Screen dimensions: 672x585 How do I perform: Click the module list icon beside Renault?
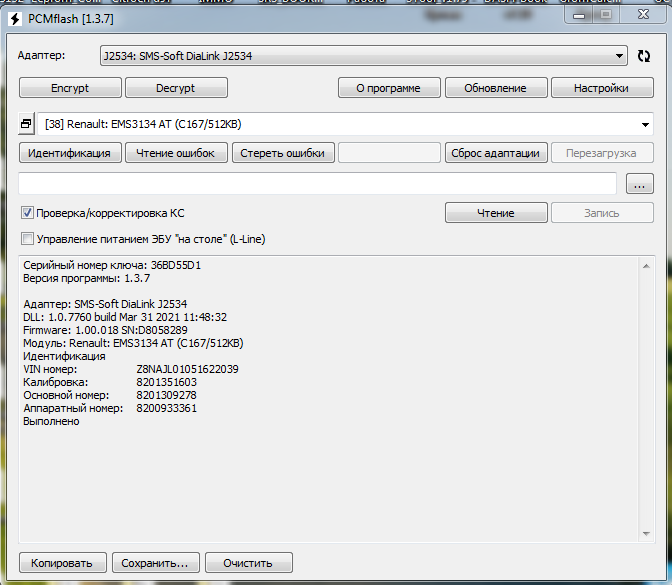26,124
